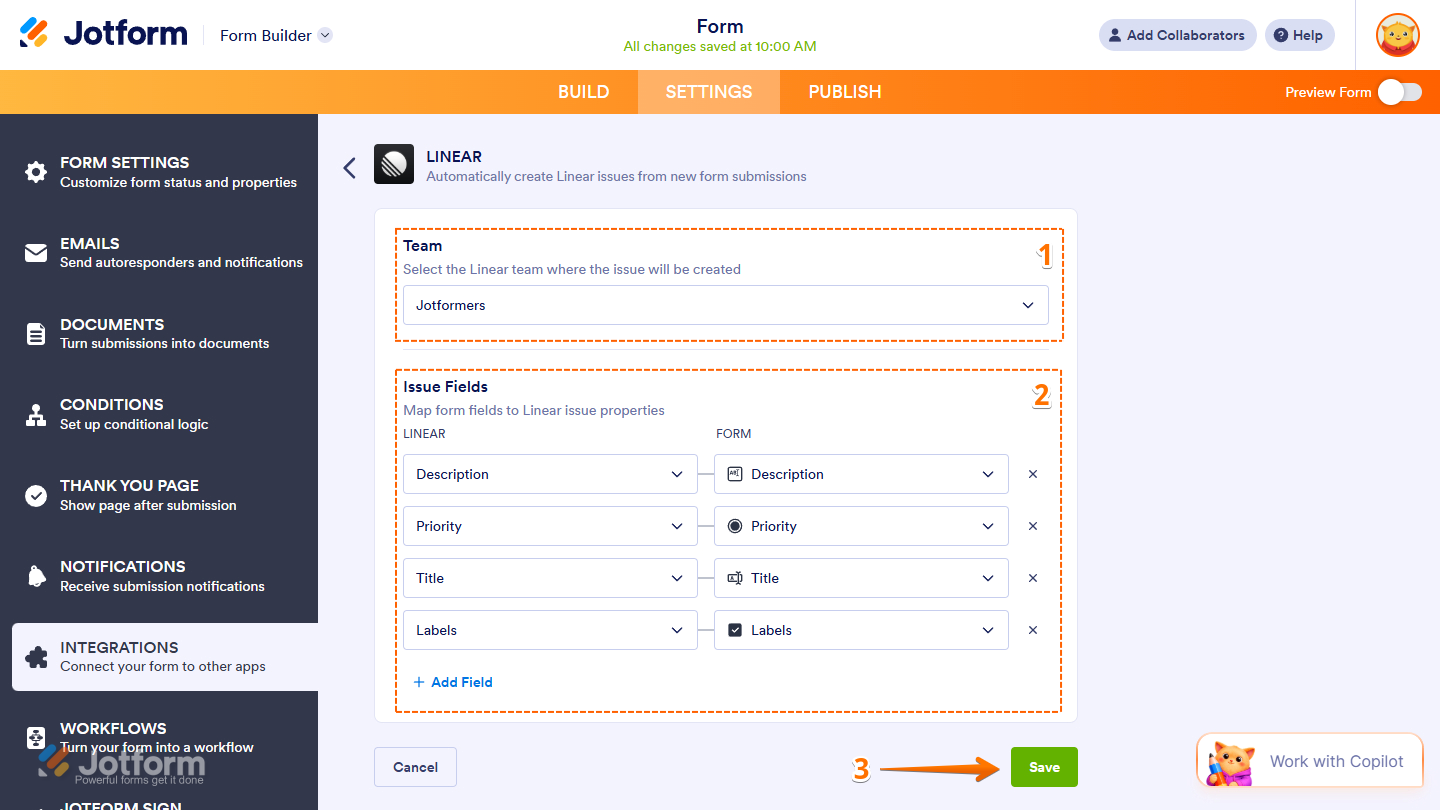The height and width of the screenshot is (810, 1440).
Task: Click Add Field to map another property
Action: pyautogui.click(x=453, y=682)
